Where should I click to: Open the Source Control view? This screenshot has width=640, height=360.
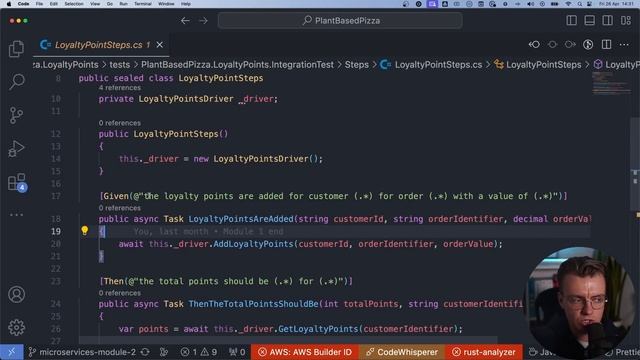pos(16,116)
